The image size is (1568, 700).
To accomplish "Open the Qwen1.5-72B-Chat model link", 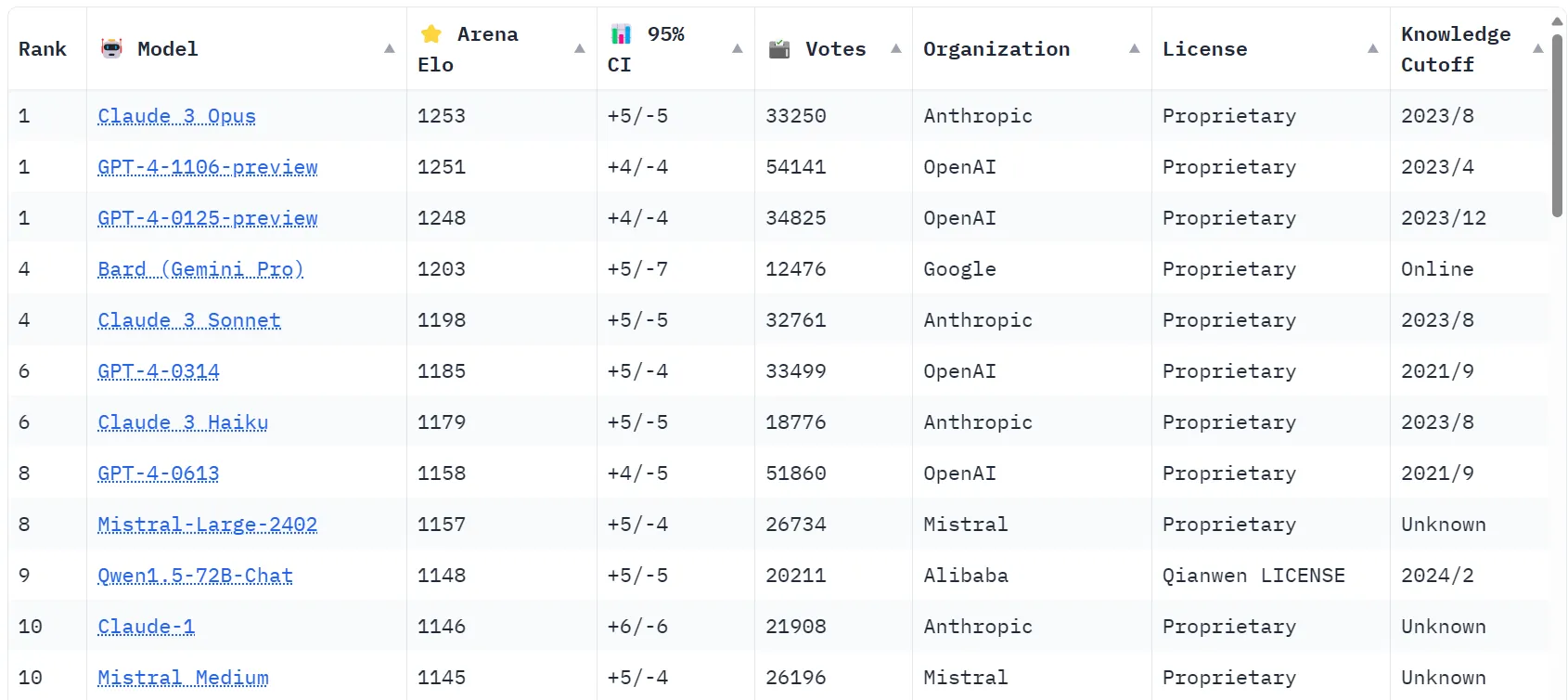I will (195, 575).
